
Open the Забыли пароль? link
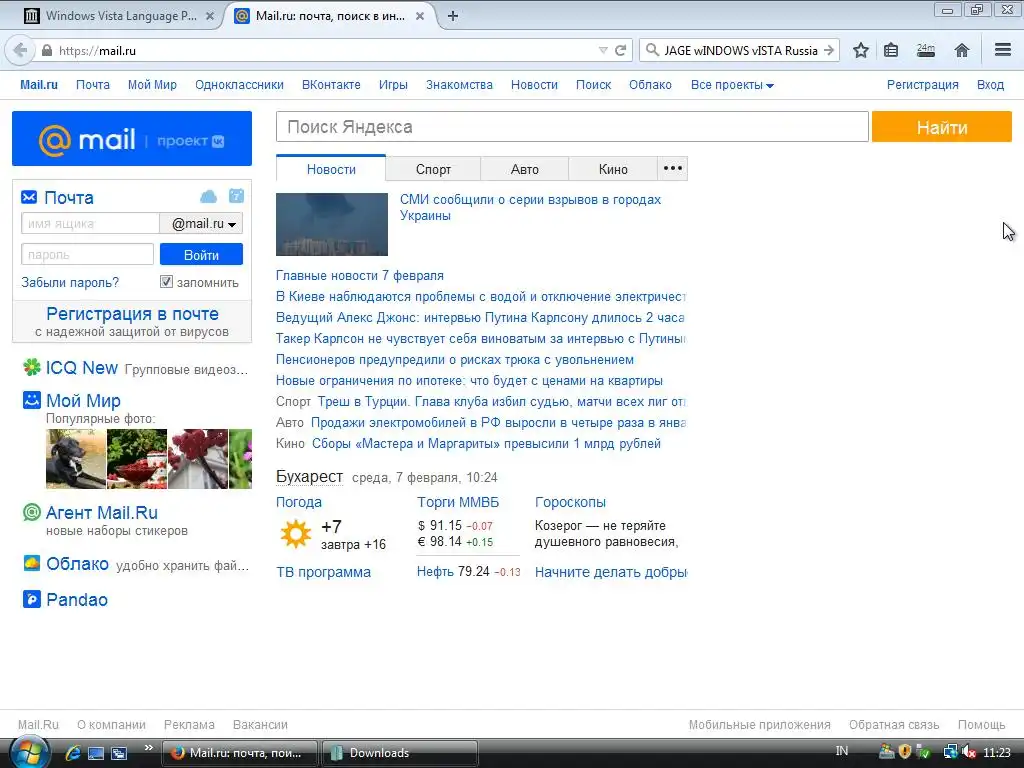click(70, 282)
